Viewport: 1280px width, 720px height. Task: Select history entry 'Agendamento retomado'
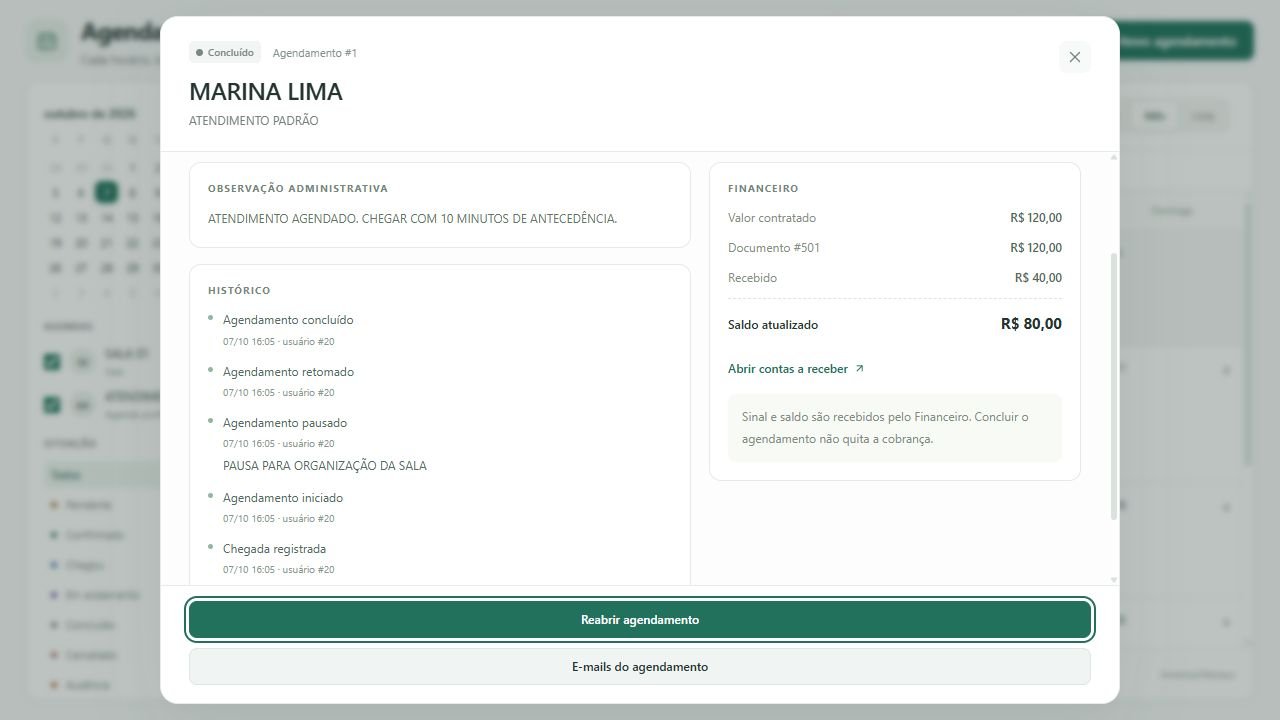(288, 372)
